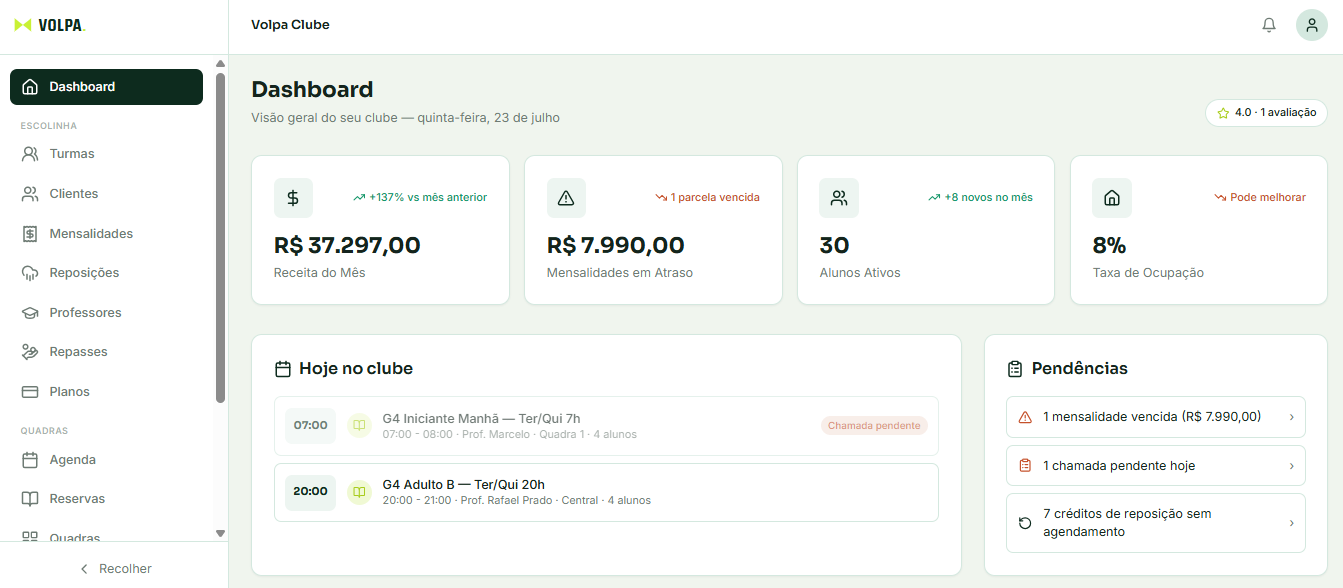This screenshot has height=588, width=1343.
Task: Collapse the sidebar with Recolher
Action: 115,568
